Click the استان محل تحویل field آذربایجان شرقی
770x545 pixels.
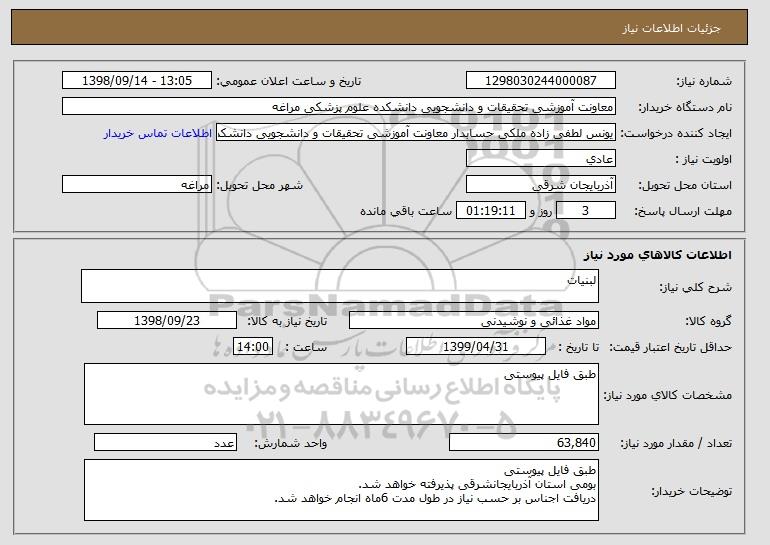click(x=541, y=185)
